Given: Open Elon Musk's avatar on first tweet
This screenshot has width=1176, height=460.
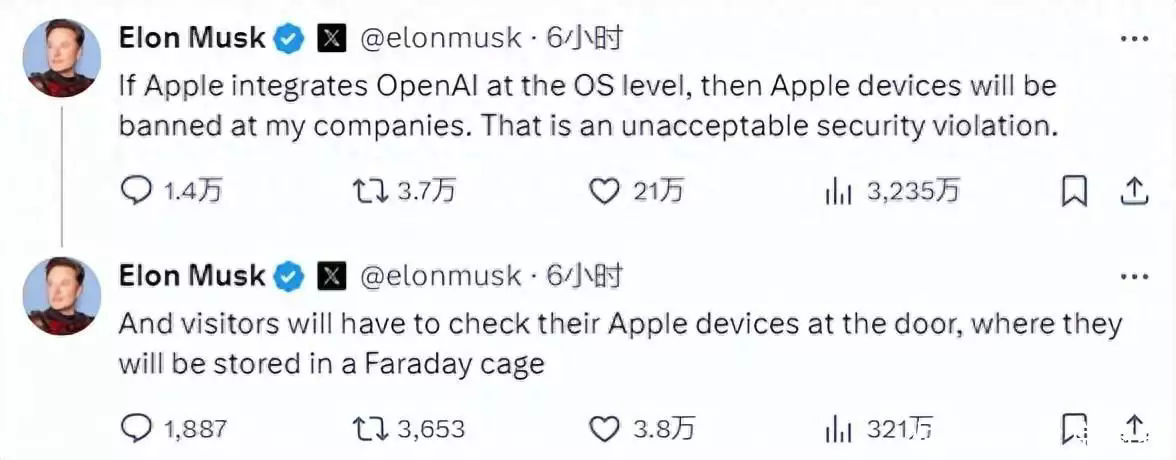Looking at the screenshot, I should (61, 58).
